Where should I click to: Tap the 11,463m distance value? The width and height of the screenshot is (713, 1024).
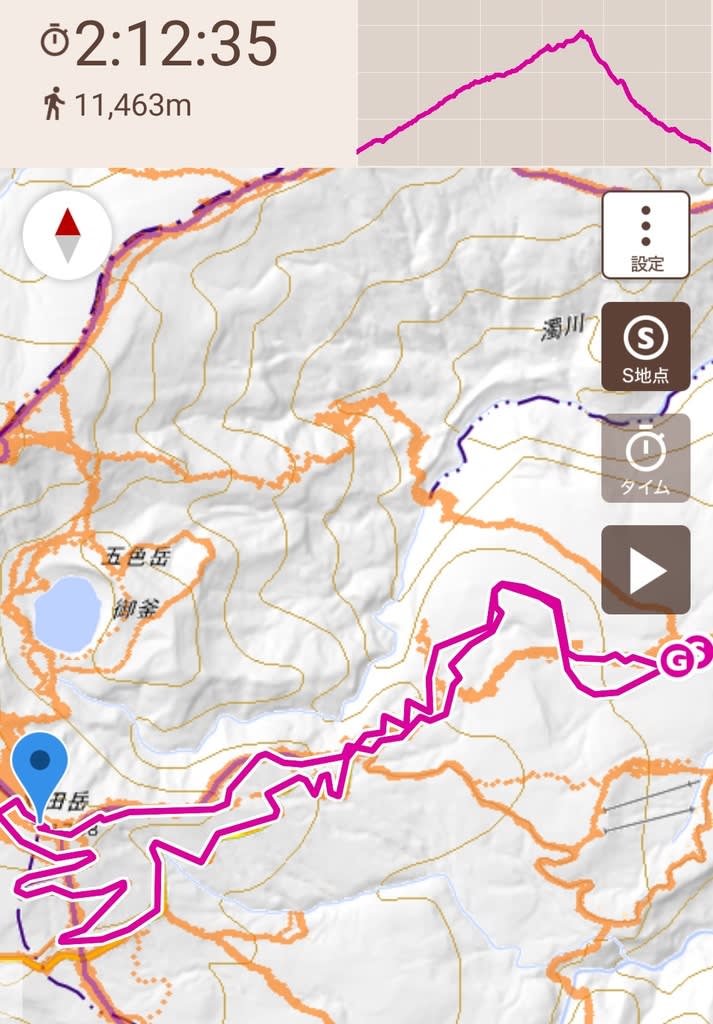point(133,105)
